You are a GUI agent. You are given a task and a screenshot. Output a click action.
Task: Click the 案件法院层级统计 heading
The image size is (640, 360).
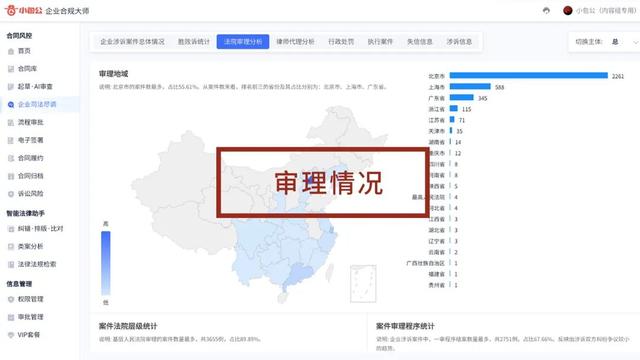click(128, 326)
